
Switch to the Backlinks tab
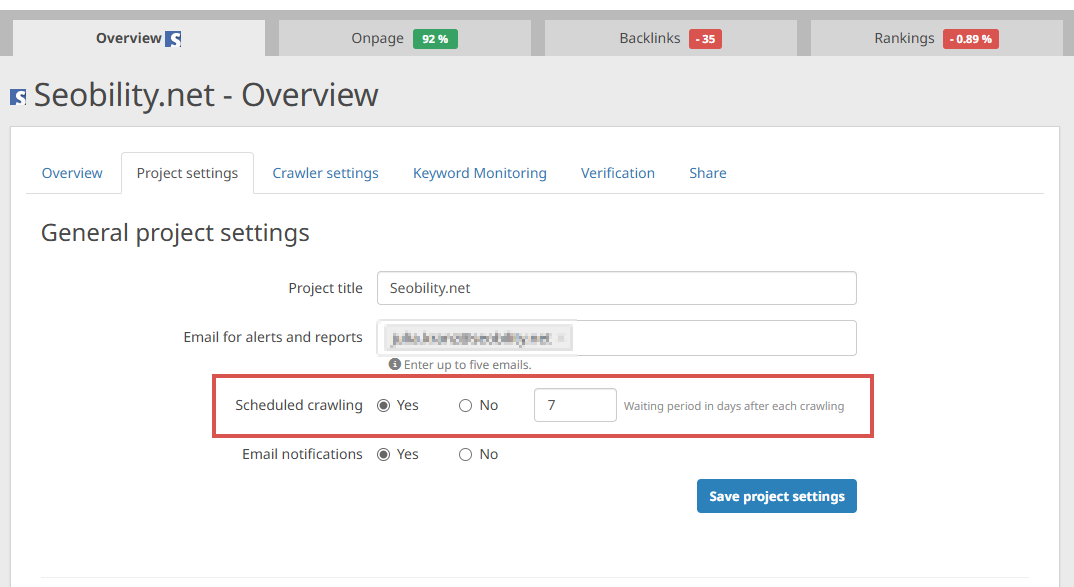tap(671, 38)
